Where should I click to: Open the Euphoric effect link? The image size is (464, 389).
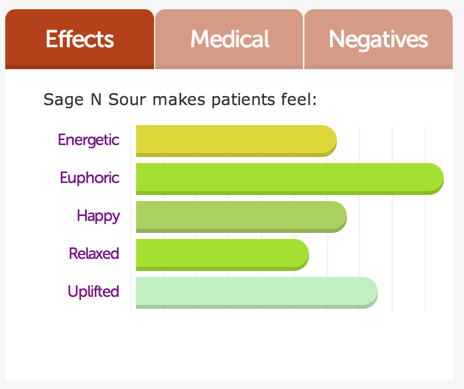coord(89,178)
